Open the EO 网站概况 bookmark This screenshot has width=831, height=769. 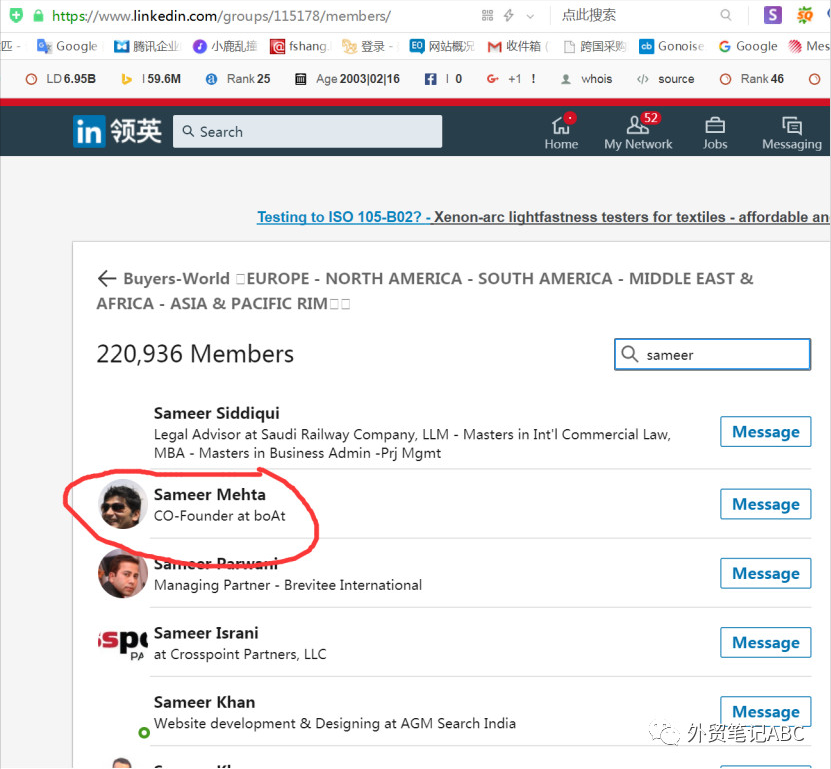pos(442,47)
